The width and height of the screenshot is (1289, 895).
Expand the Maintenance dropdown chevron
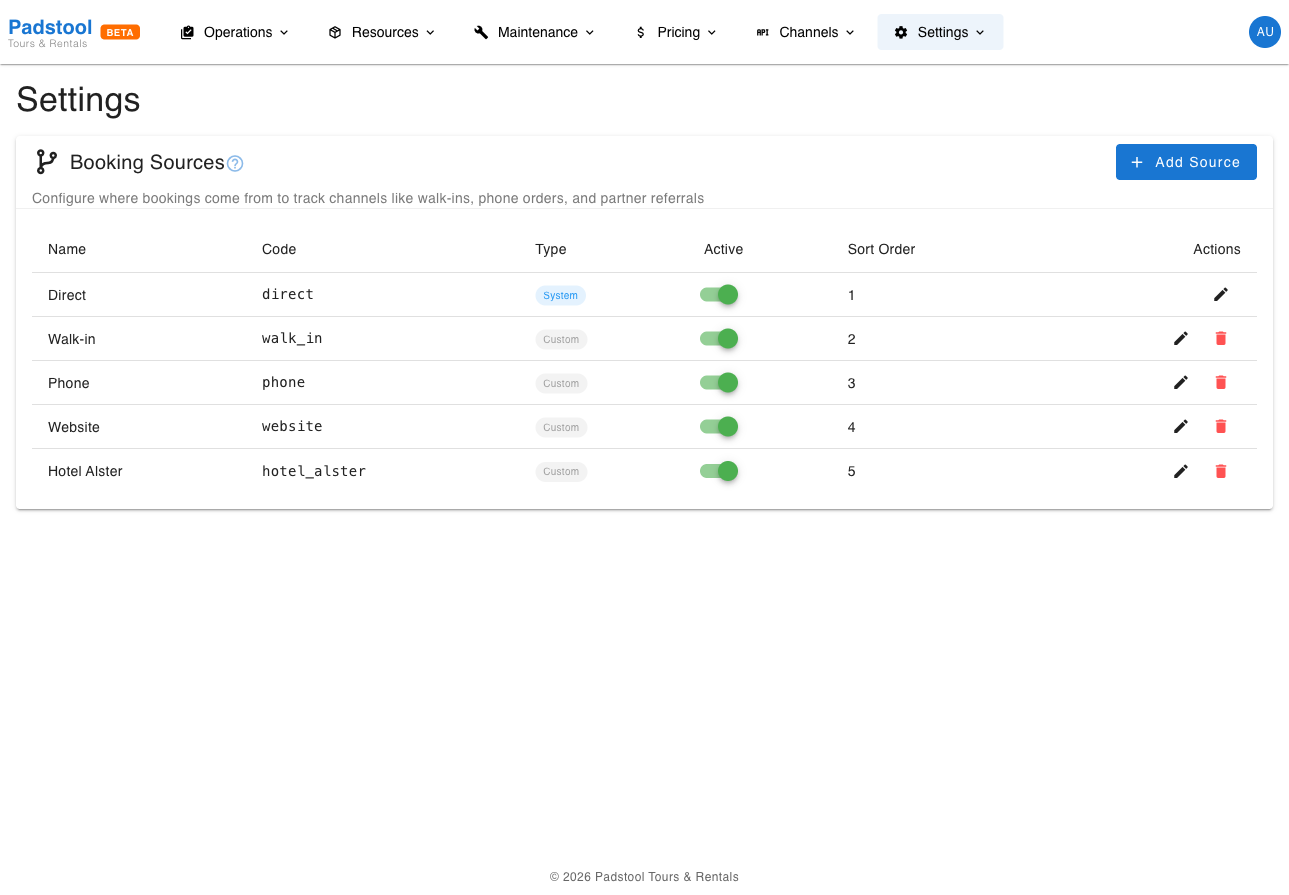pyautogui.click(x=590, y=32)
